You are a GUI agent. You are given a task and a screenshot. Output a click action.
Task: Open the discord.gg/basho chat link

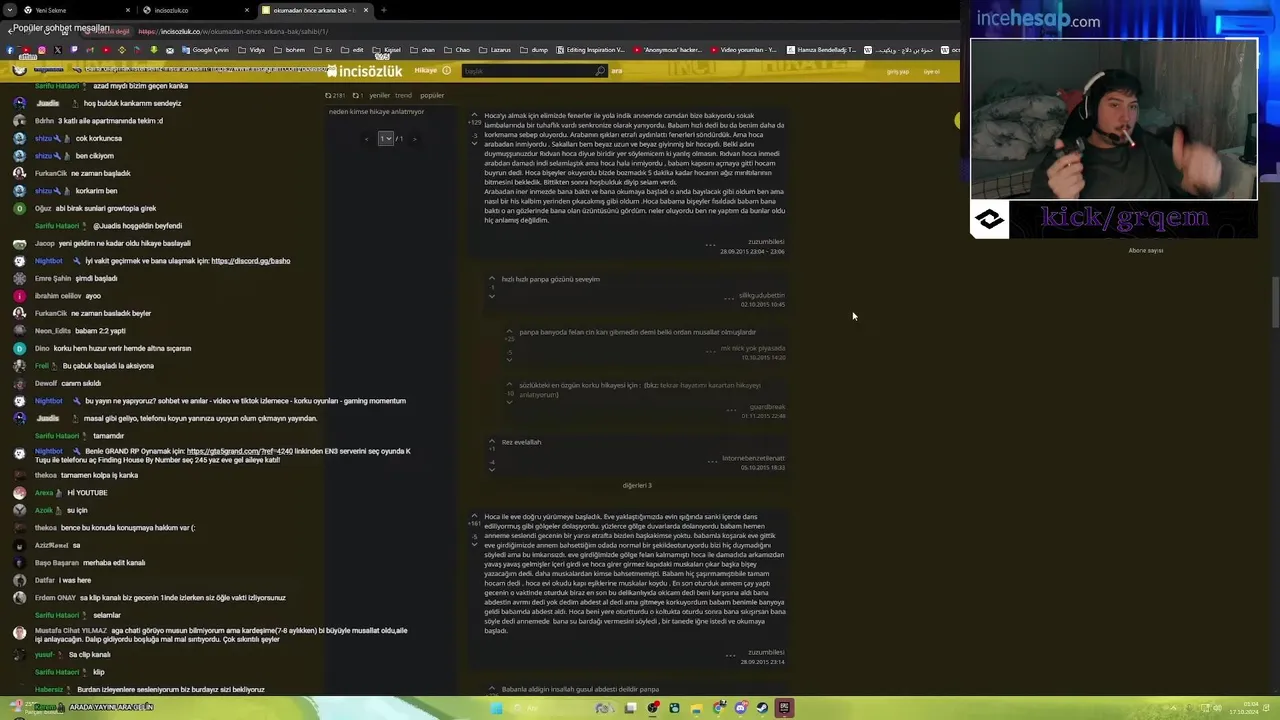(251, 261)
